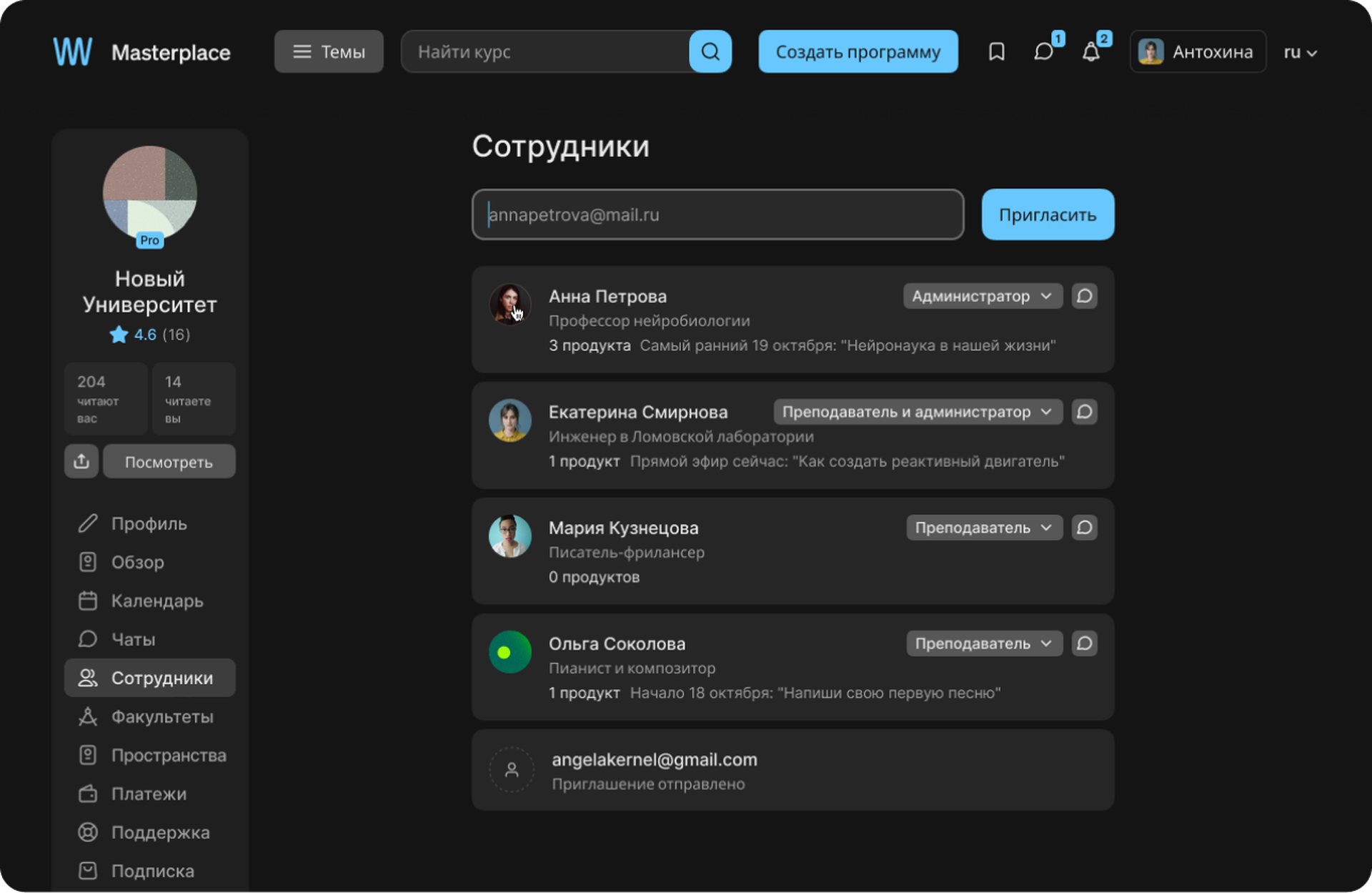Screen dimensions: 1372x893
Task: Open chat with Мария Кузнецова
Action: (x=1084, y=528)
